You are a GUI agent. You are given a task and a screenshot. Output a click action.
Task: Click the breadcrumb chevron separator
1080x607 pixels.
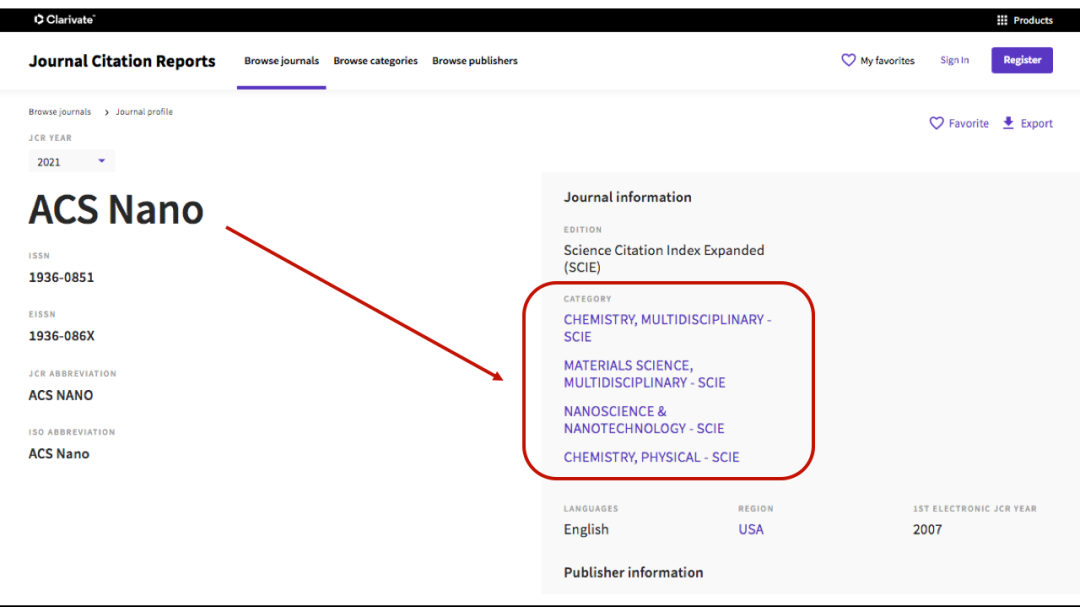pos(106,112)
